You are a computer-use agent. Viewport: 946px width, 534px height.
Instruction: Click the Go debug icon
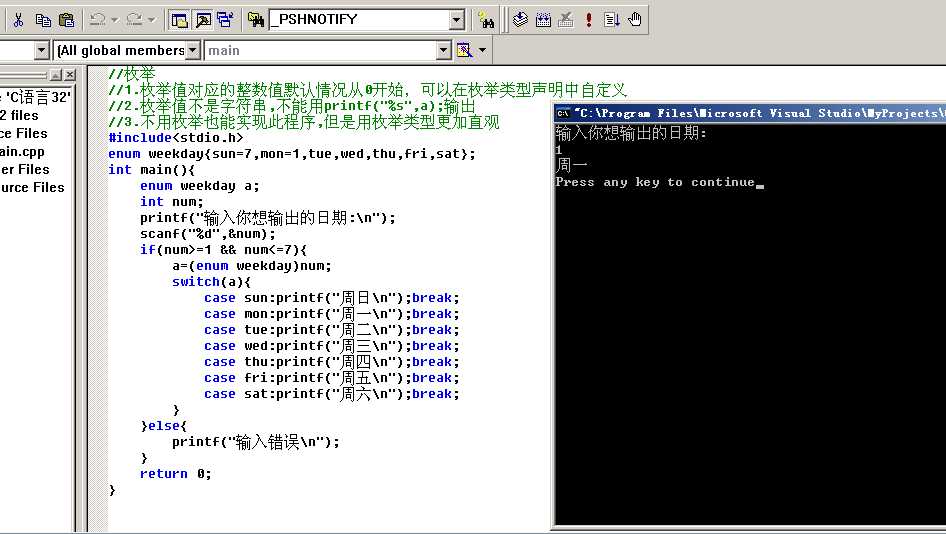click(611, 20)
